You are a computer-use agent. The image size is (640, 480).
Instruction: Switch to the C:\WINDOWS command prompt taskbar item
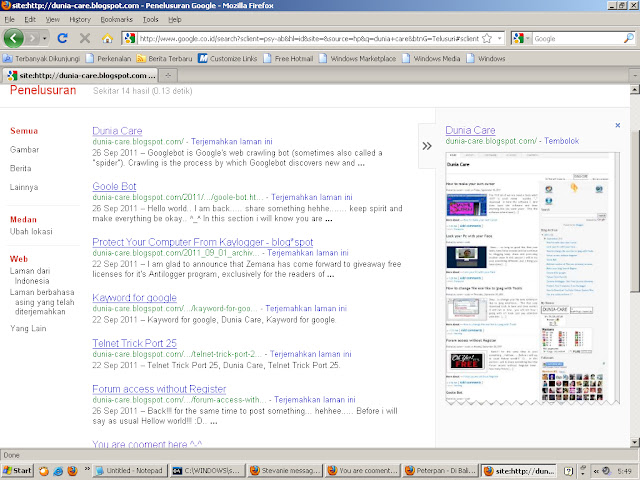(208, 471)
